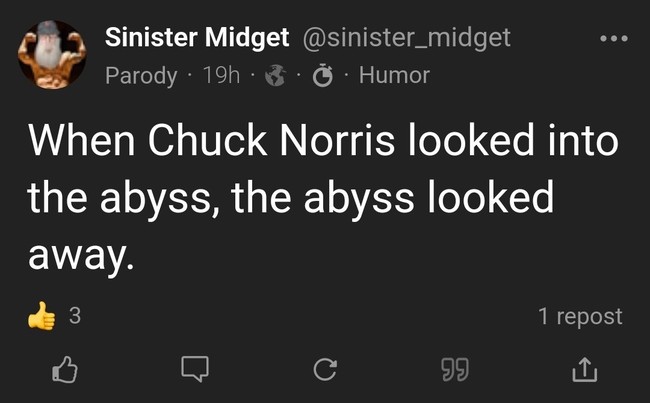Select the Humor category tag
Viewport: 650px width, 403px height.
coord(393,75)
